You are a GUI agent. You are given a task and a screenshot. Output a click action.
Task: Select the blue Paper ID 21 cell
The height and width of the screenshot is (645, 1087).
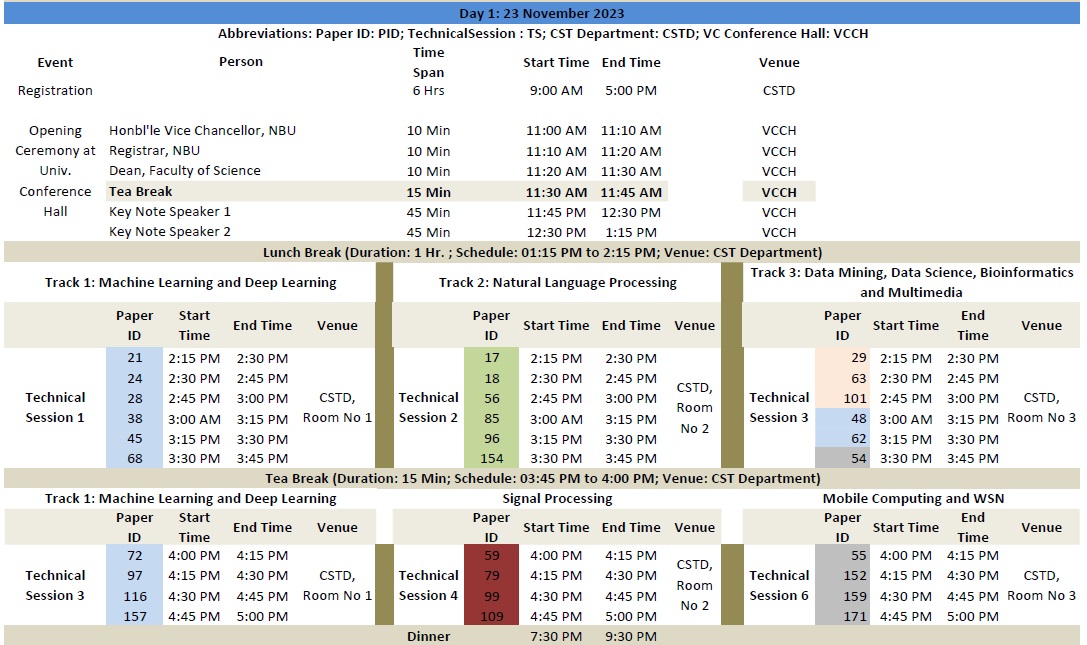coord(135,359)
